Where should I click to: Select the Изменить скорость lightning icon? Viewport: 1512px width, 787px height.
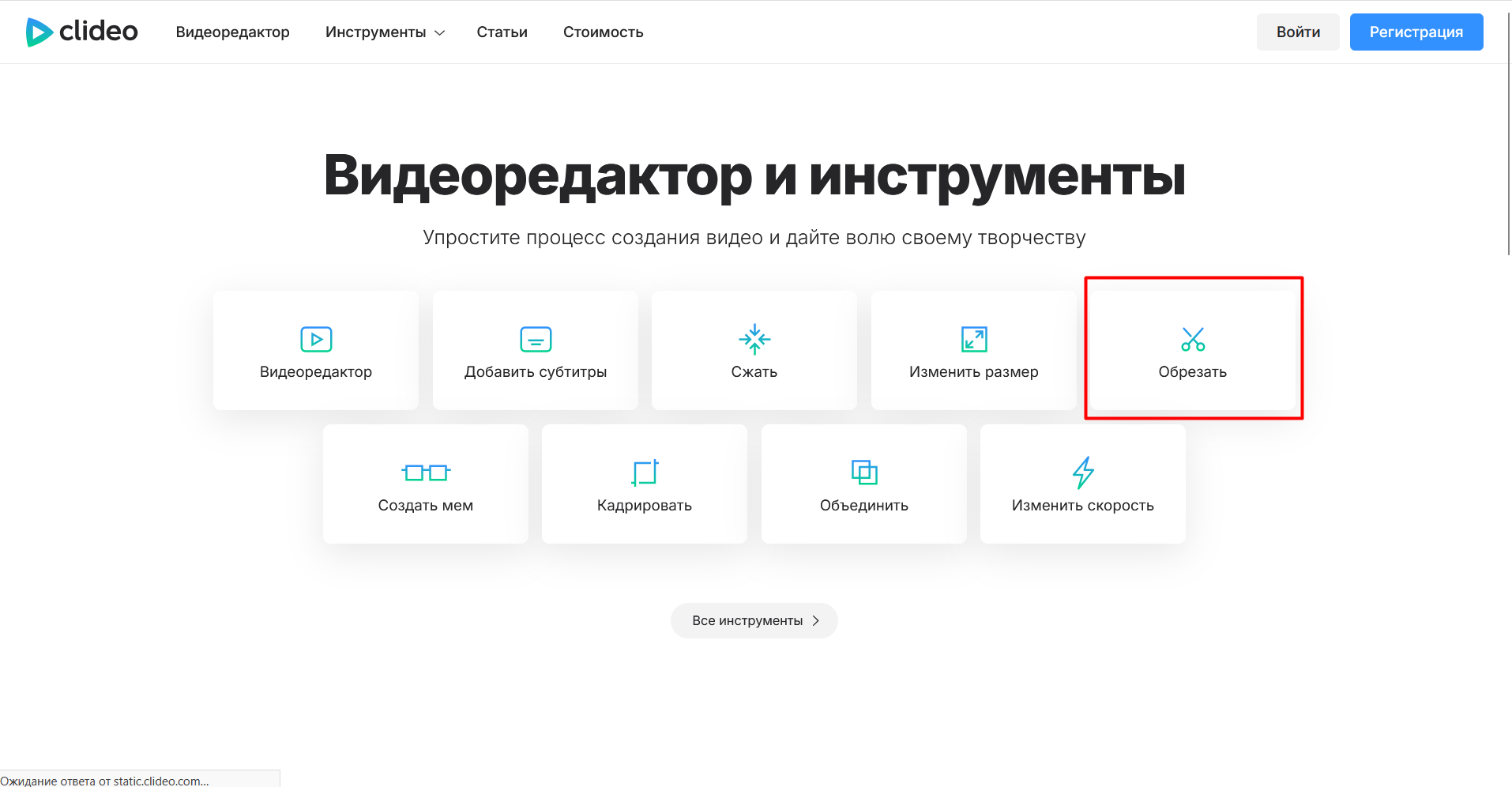(1082, 472)
